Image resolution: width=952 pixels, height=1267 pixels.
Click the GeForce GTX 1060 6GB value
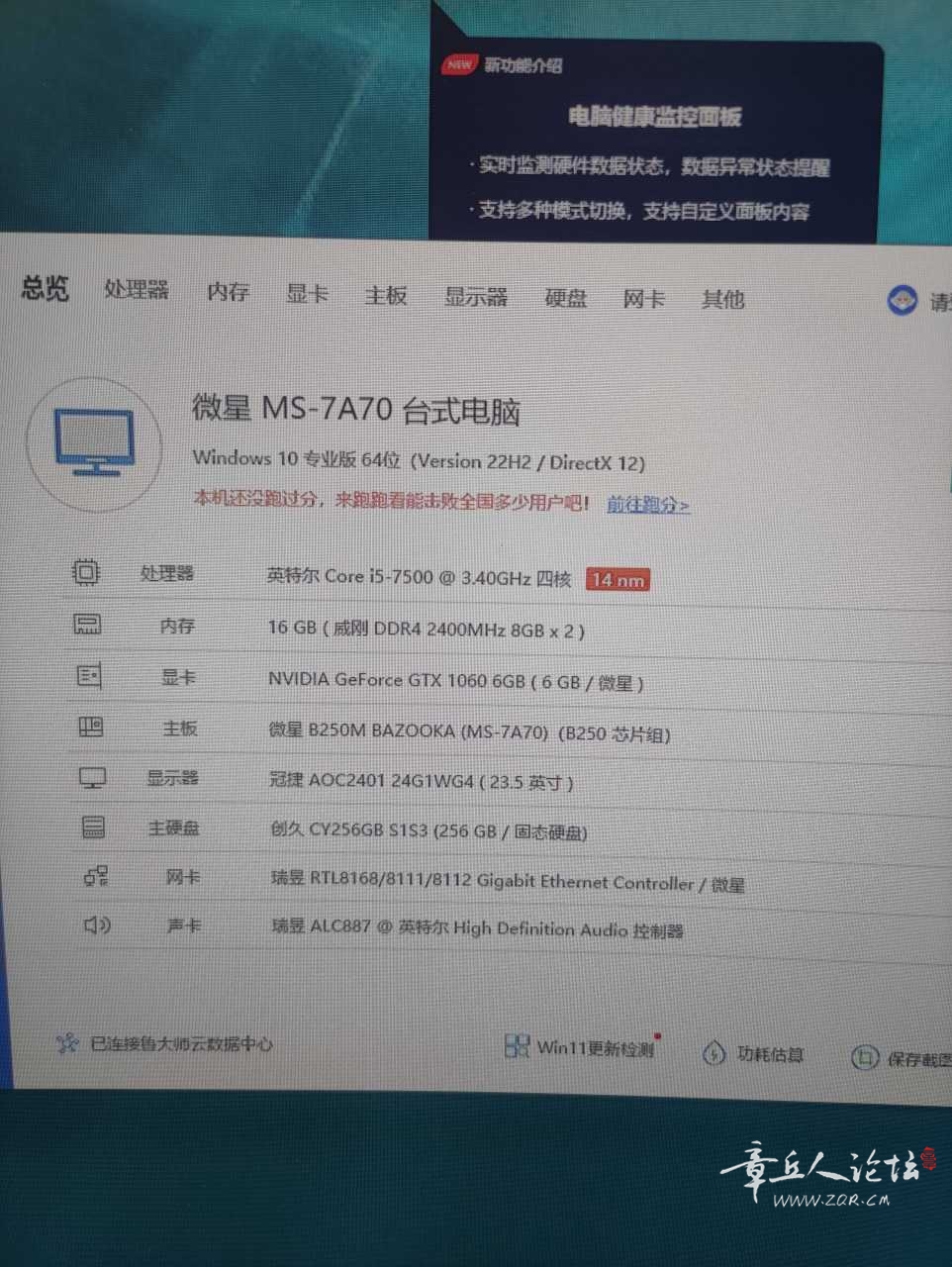456,681
